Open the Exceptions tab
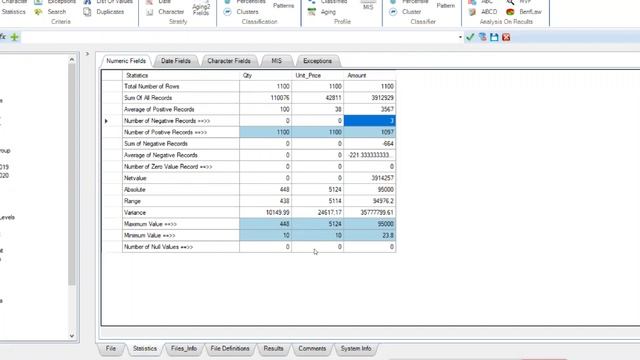Viewport: 640px width, 360px height. pyautogui.click(x=317, y=61)
